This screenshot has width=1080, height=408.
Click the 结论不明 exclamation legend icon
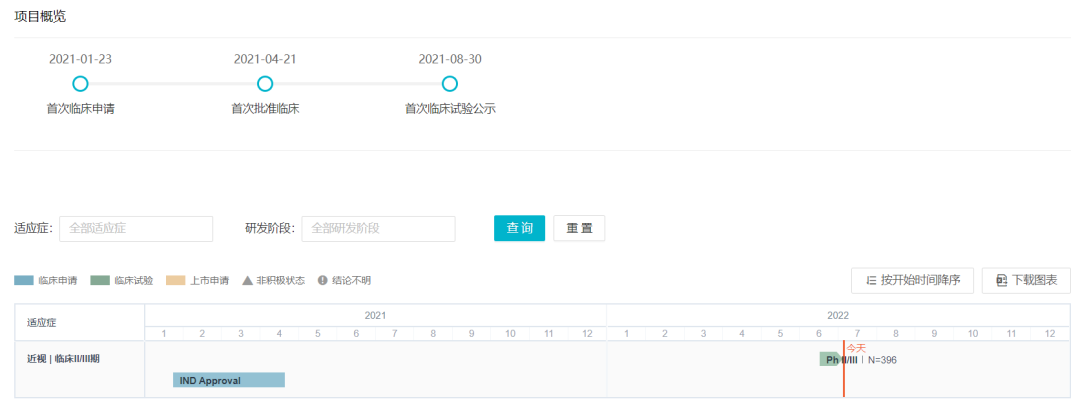323,281
